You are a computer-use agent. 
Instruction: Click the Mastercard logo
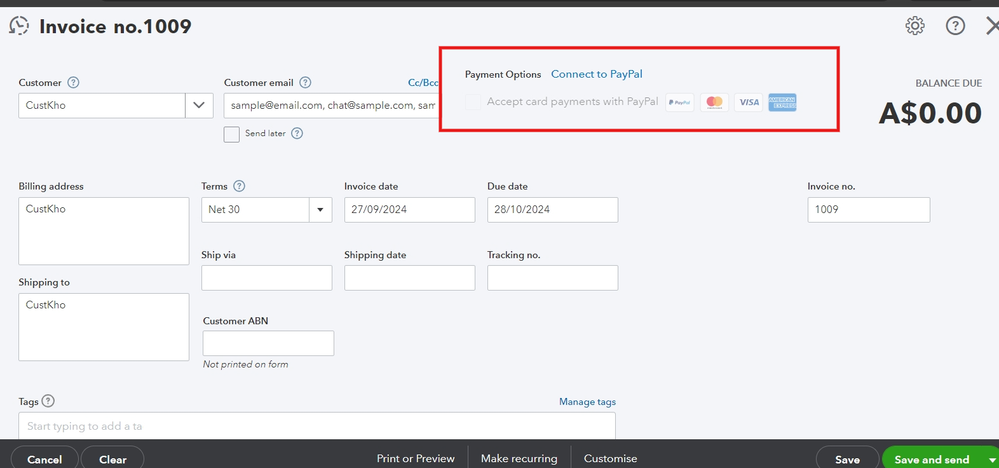(x=714, y=103)
